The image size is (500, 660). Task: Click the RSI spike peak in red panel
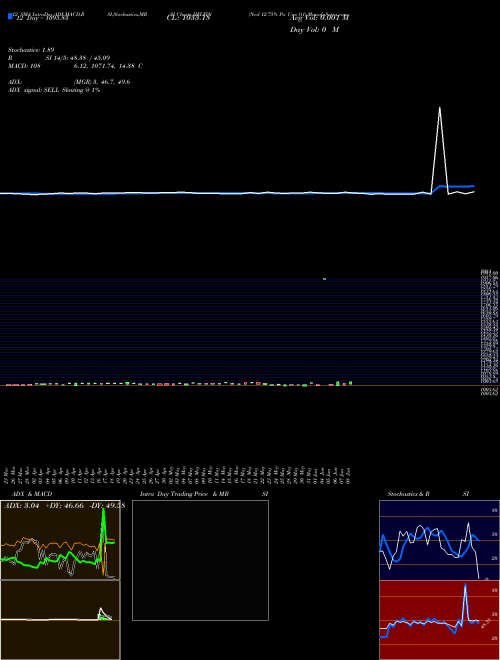click(x=465, y=585)
